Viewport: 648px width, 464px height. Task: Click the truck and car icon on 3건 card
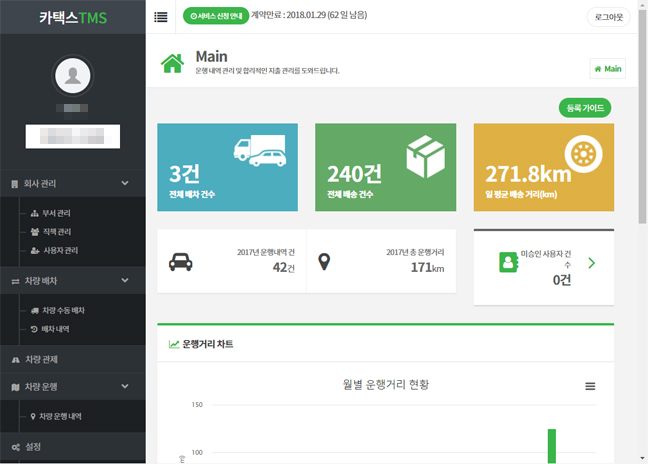pyautogui.click(x=260, y=151)
